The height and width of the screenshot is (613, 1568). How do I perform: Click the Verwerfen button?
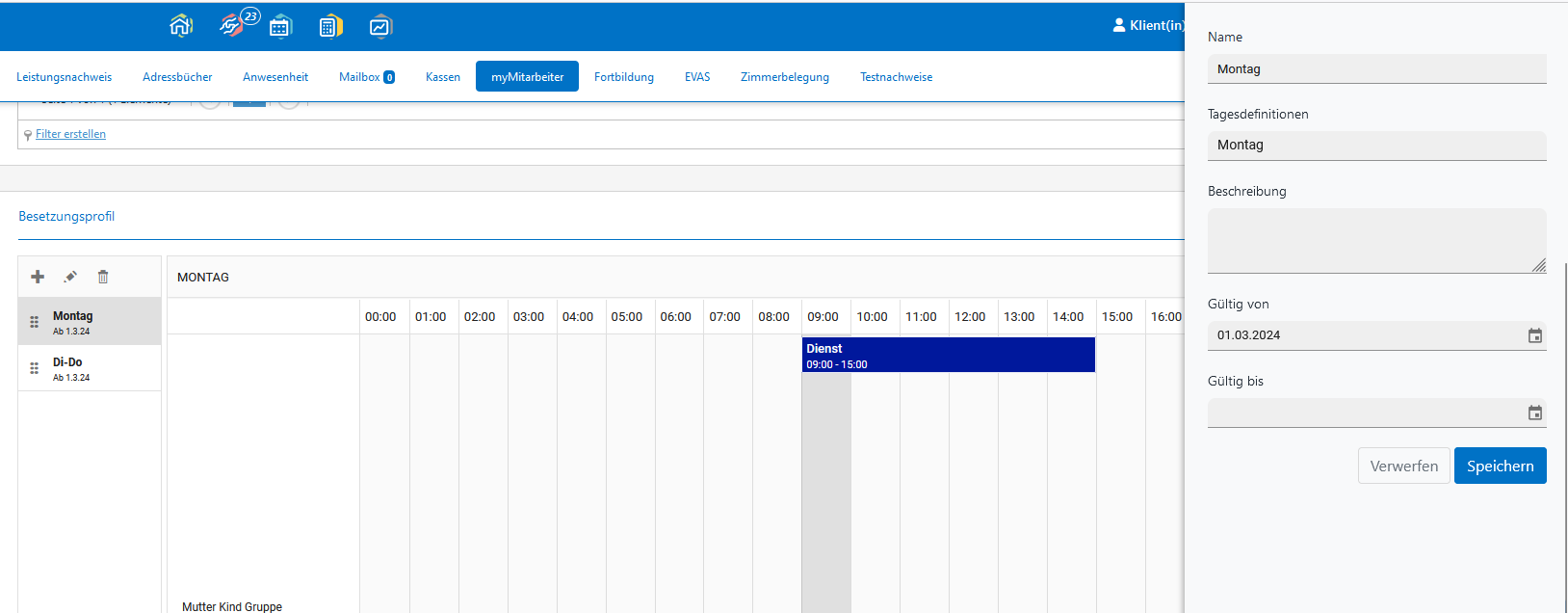pyautogui.click(x=1403, y=466)
